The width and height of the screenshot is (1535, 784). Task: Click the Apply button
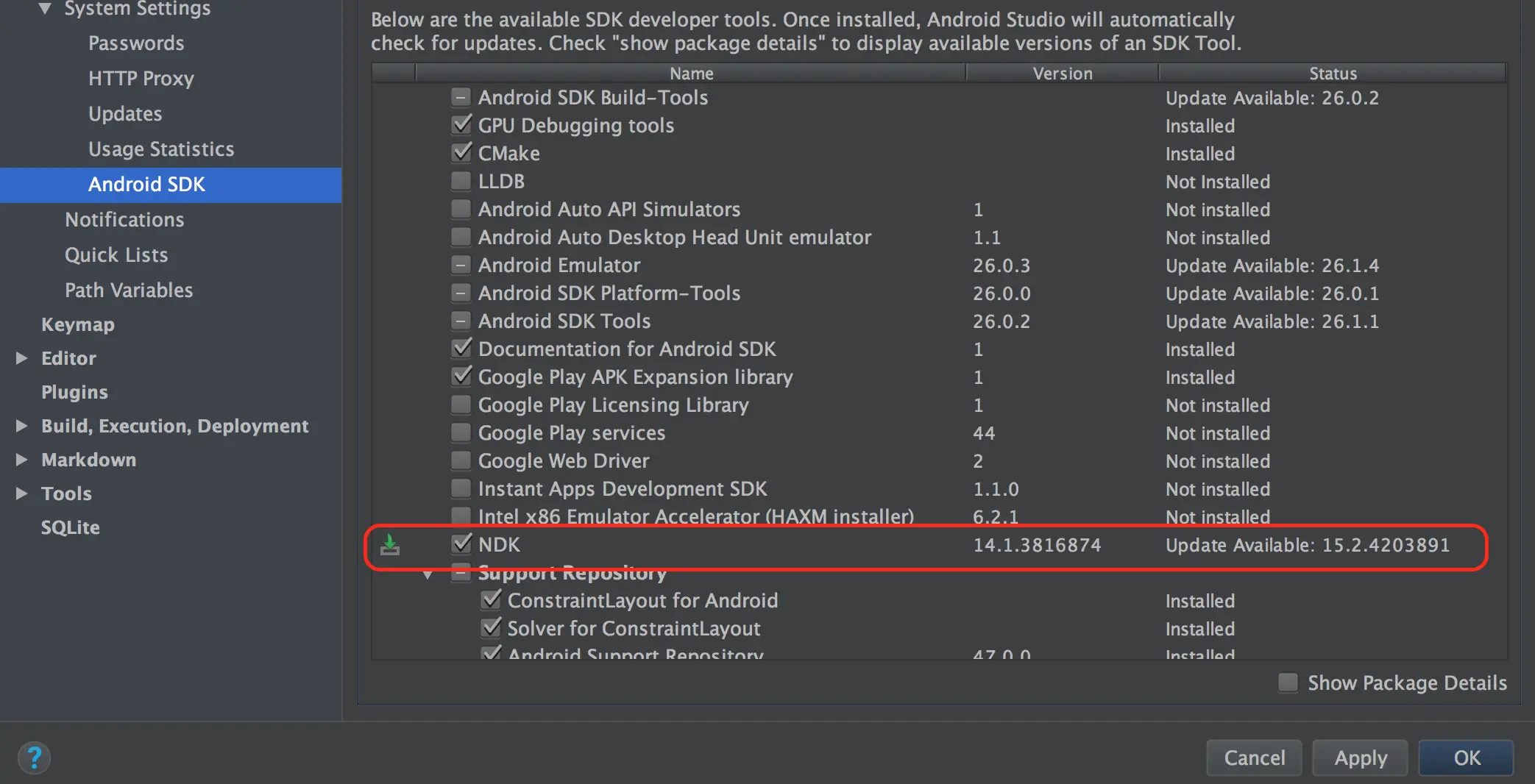[1361, 758]
